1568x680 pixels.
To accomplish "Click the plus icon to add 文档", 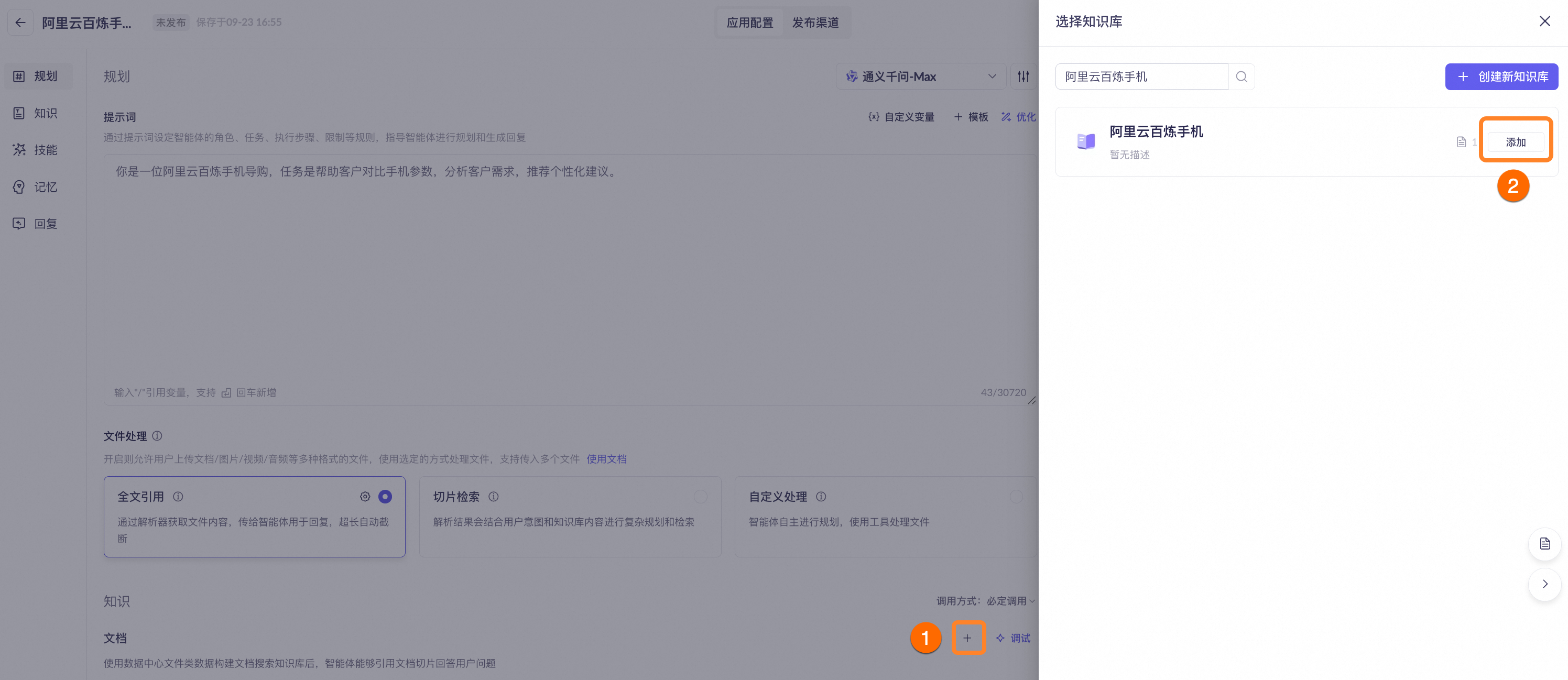I will [x=967, y=638].
